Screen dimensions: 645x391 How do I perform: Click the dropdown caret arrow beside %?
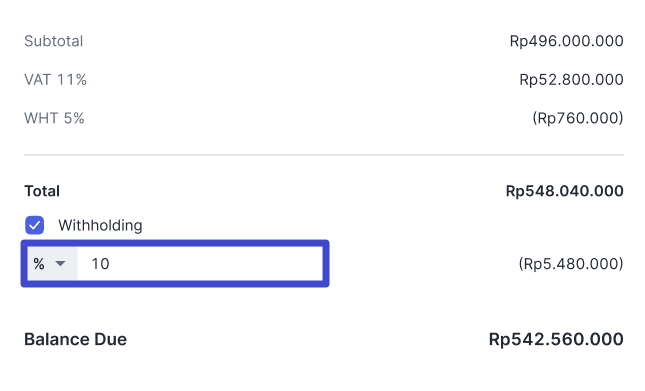(60, 264)
